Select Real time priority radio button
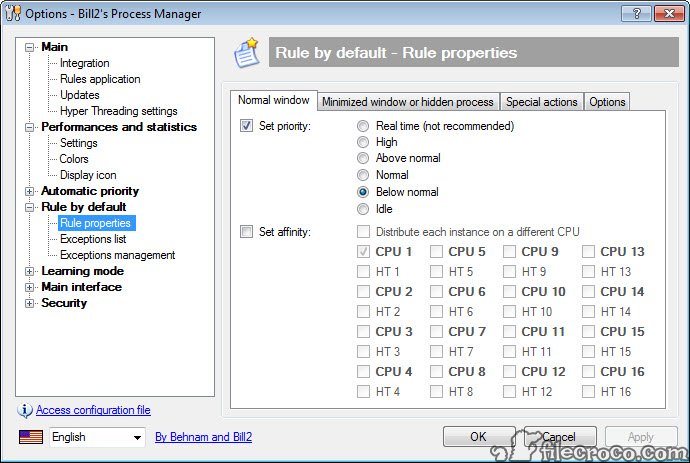This screenshot has width=690, height=463. tap(363, 126)
